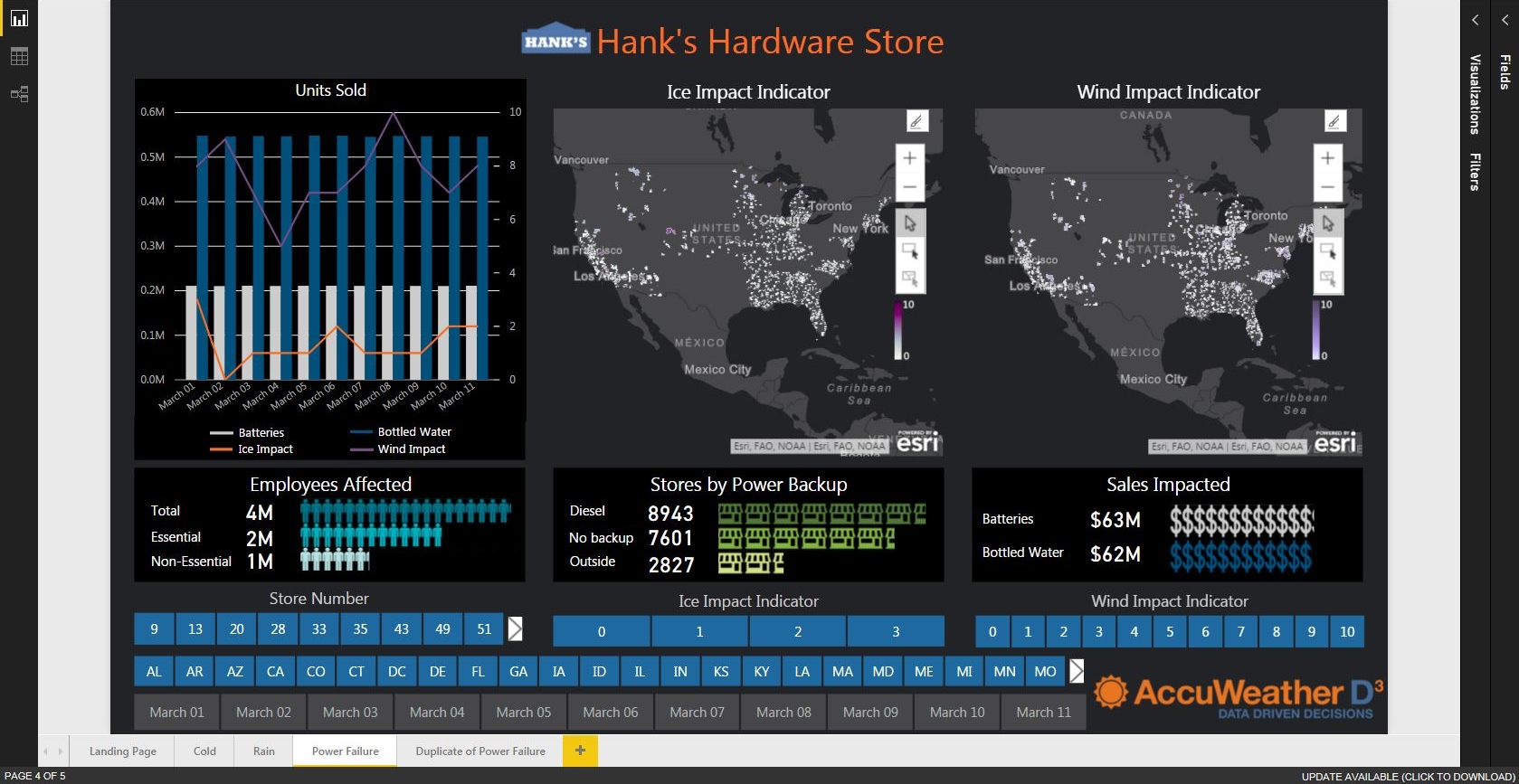Show more store numbers with arrow
1519x784 pixels.
pyautogui.click(x=515, y=628)
